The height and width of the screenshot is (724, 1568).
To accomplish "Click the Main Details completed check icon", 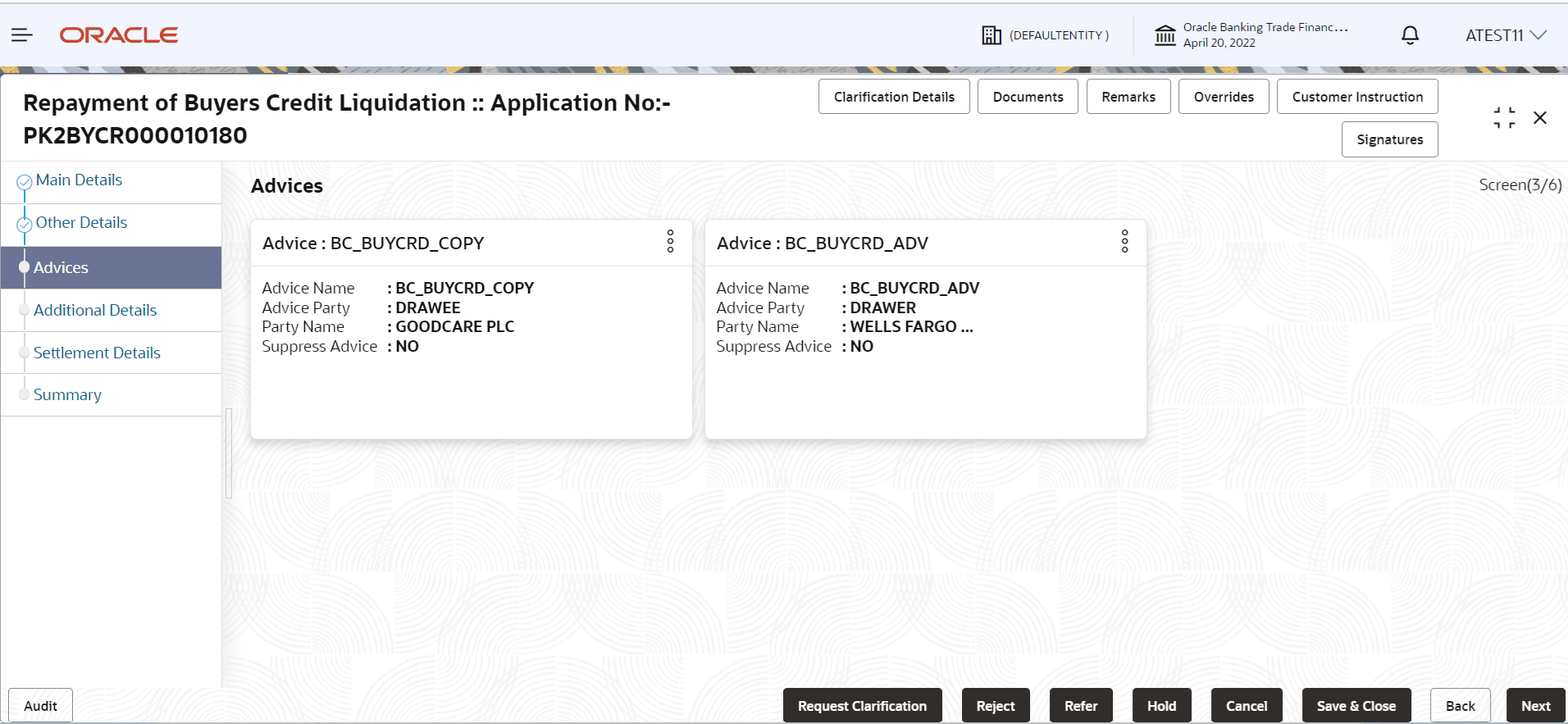I will coord(25,182).
